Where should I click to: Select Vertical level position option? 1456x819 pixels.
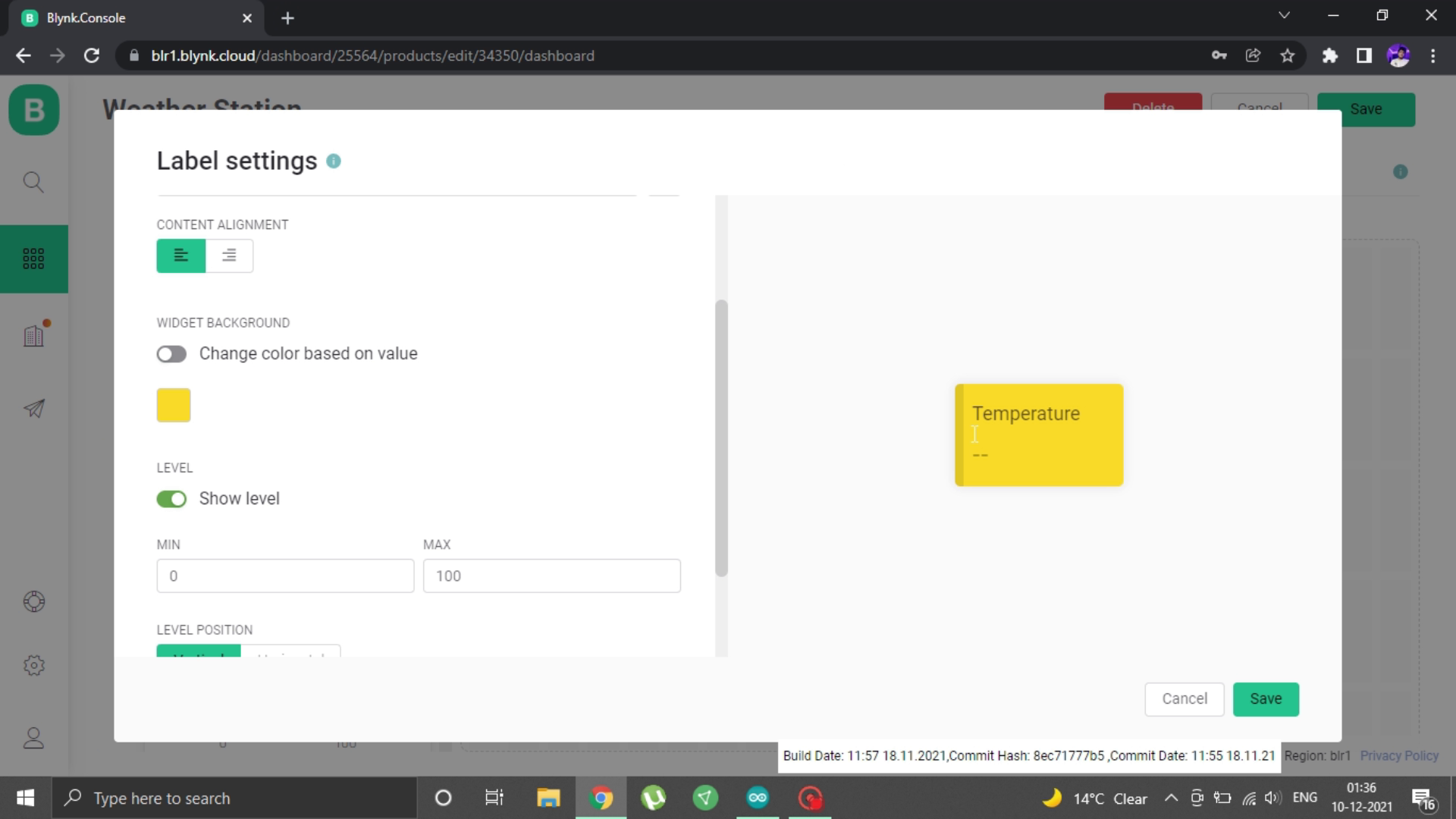(199, 652)
